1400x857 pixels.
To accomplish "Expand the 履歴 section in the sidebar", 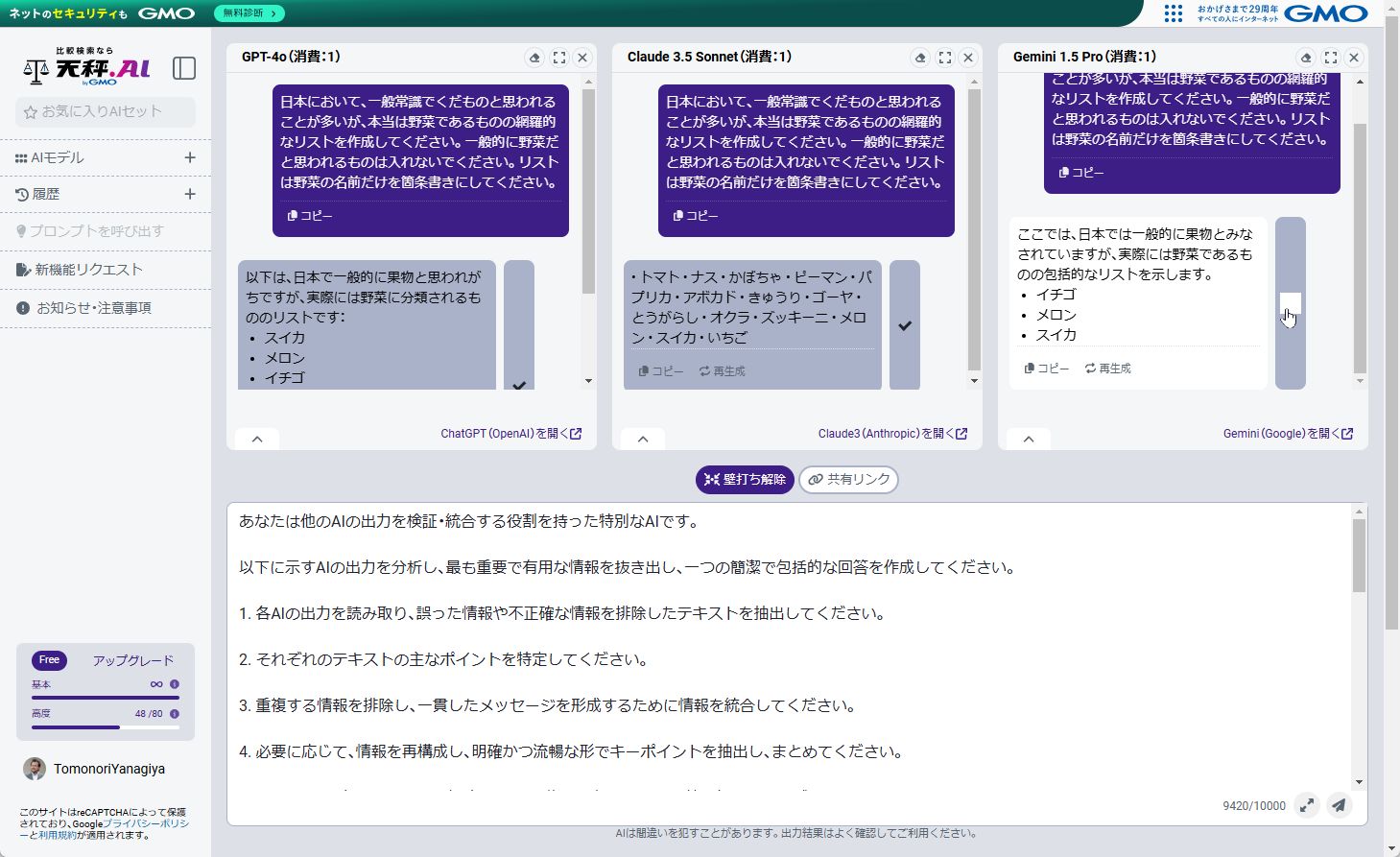I will click(190, 194).
